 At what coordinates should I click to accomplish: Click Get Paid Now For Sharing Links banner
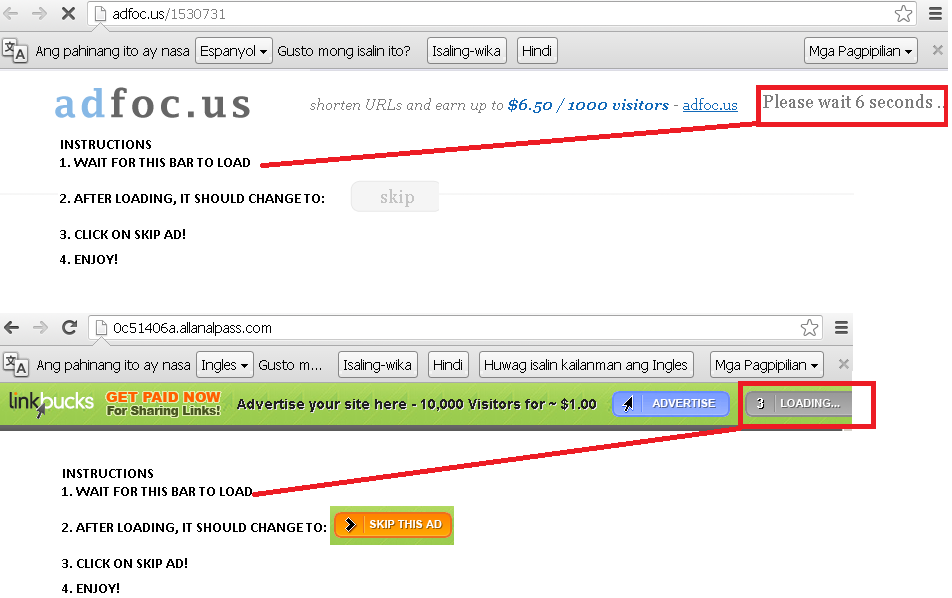coord(163,403)
